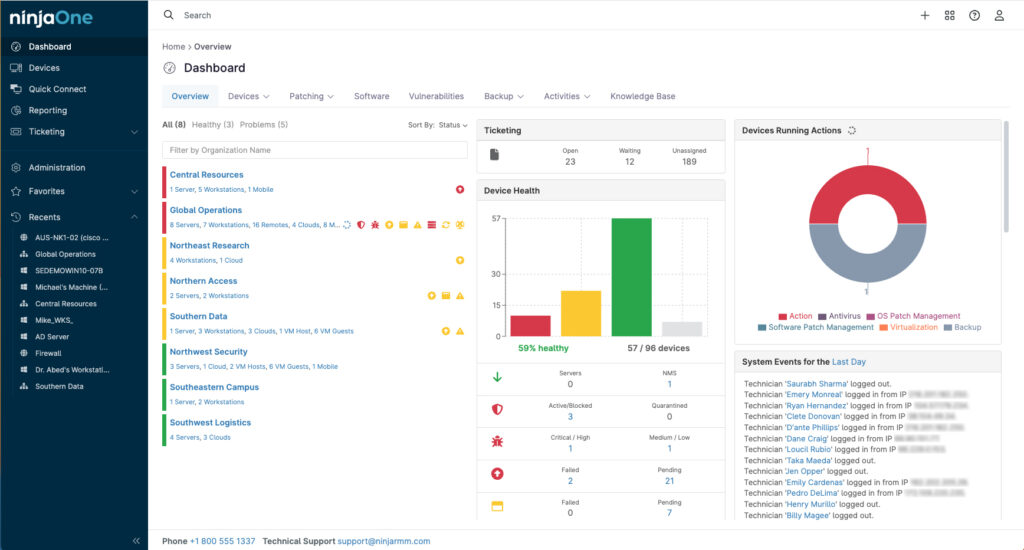Open the Northwest Security organization link
This screenshot has width=1024, height=550.
click(x=208, y=352)
